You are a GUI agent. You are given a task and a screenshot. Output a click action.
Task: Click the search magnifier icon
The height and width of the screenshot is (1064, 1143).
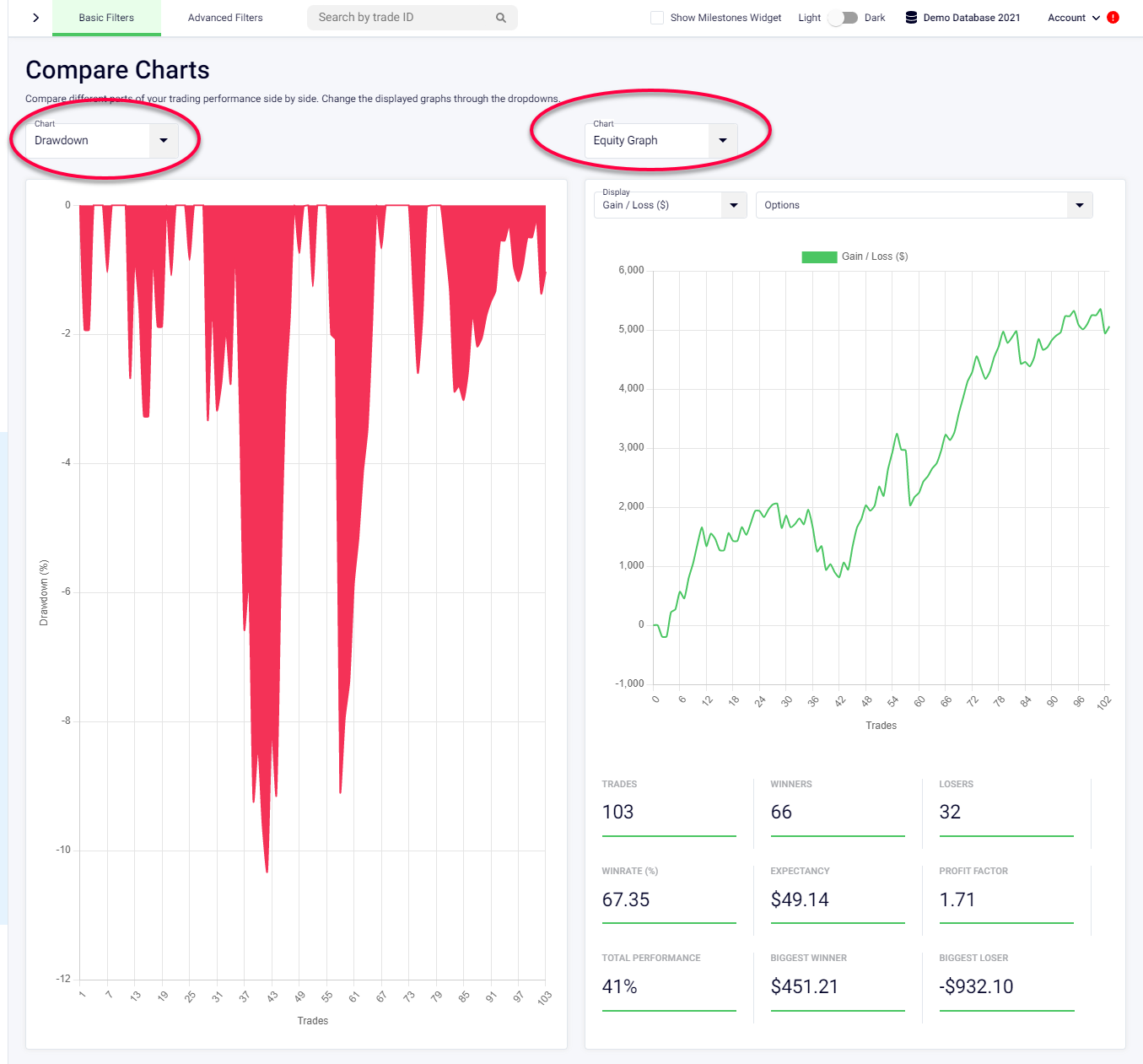click(501, 17)
